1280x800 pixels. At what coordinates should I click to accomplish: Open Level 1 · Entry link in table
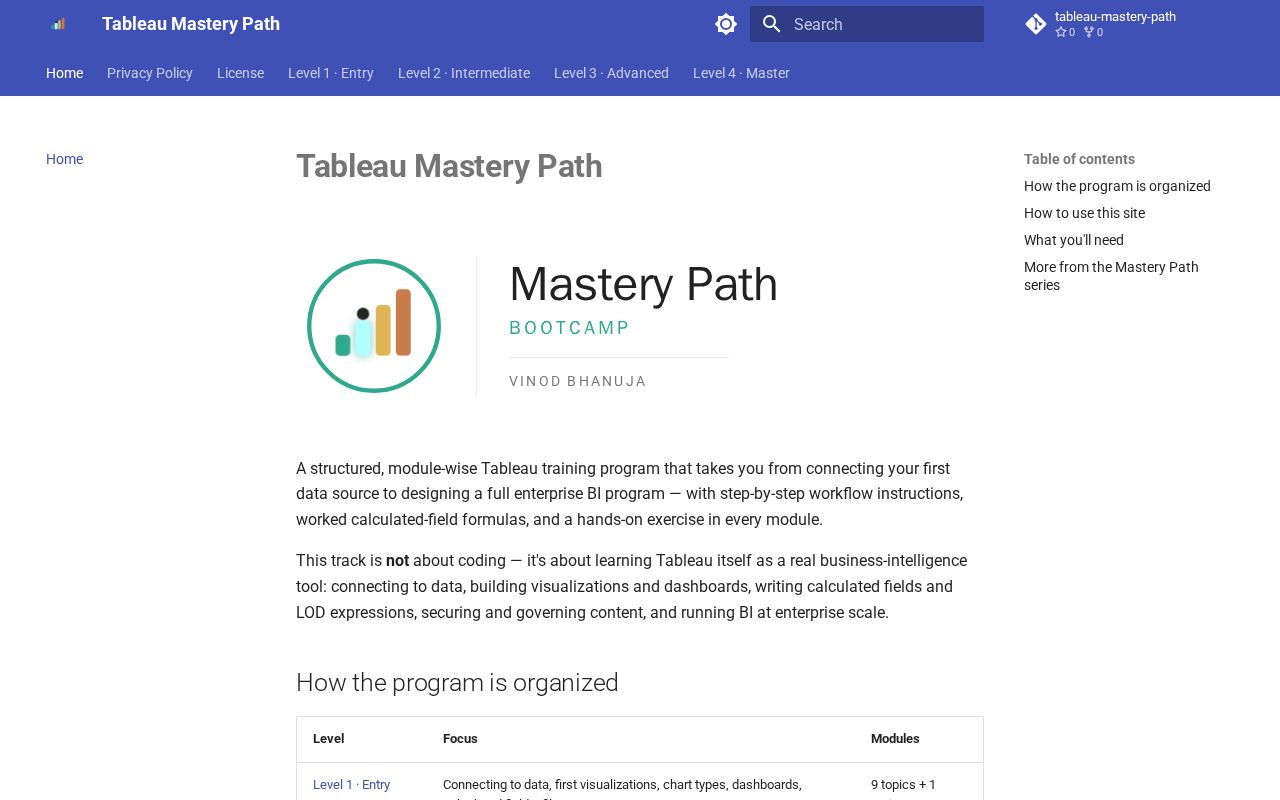[x=351, y=785]
